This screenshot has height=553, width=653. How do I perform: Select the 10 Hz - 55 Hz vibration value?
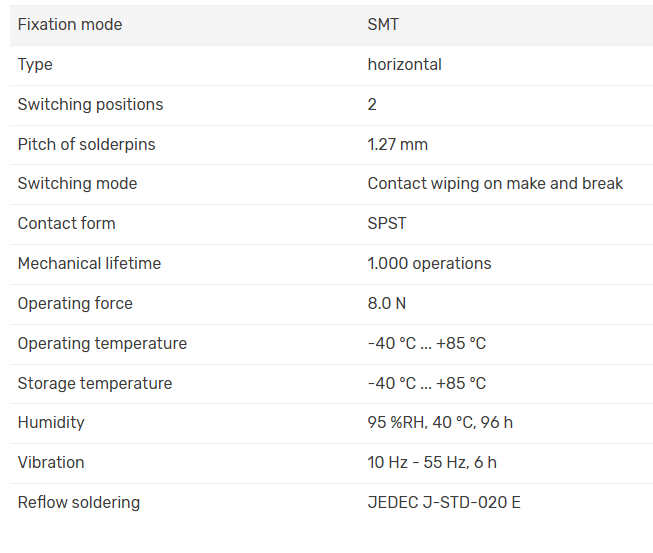[432, 463]
